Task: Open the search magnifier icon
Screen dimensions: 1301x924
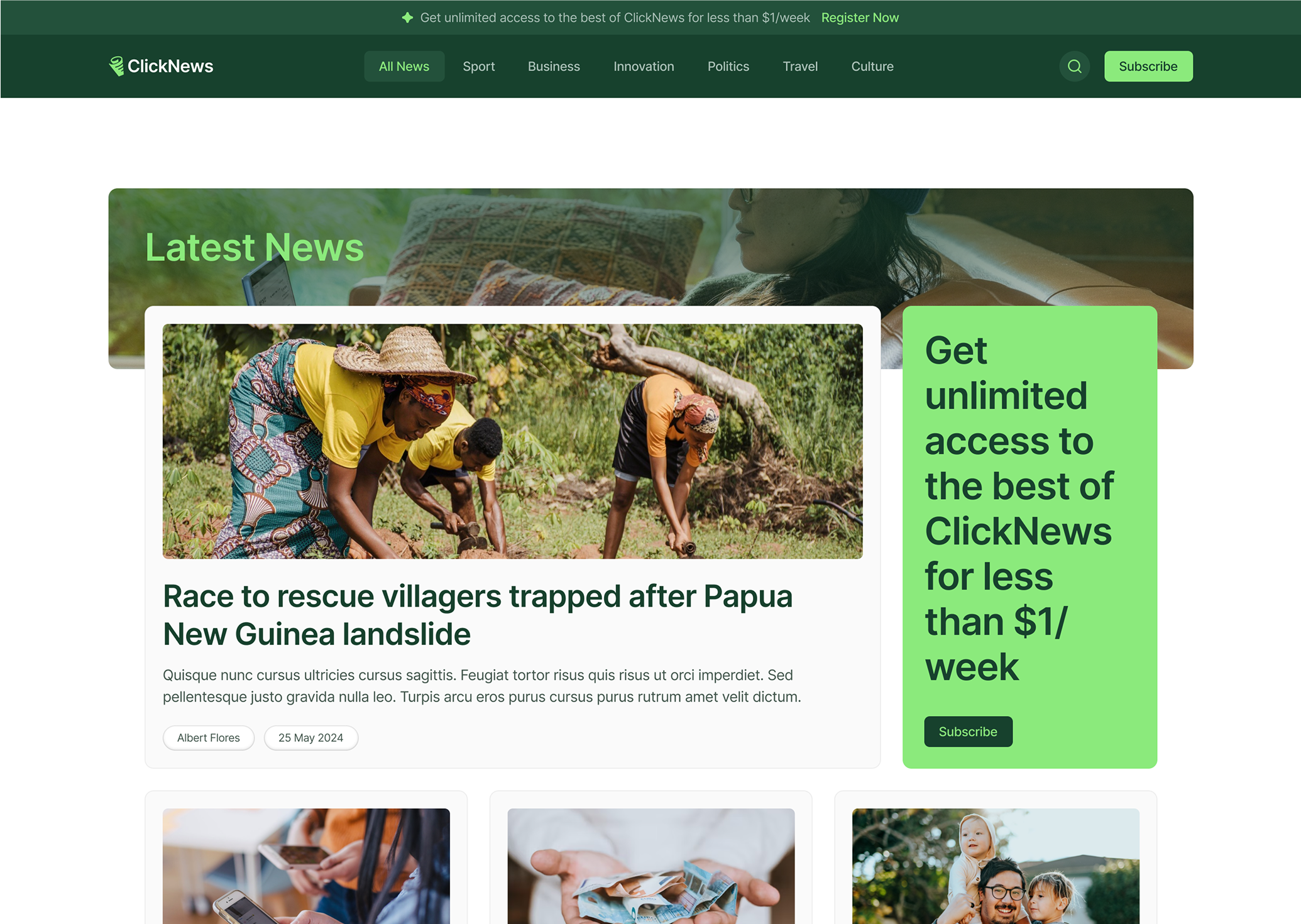Action: coord(1074,66)
